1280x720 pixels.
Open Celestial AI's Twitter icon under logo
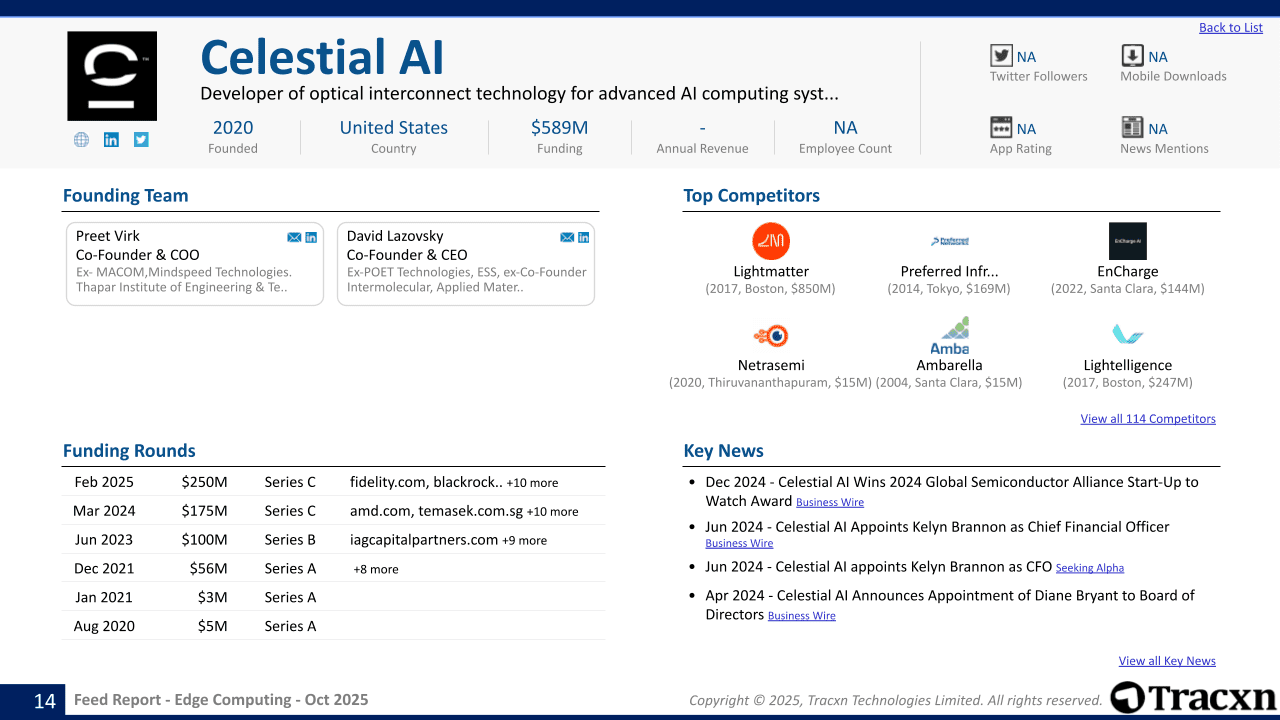point(141,140)
